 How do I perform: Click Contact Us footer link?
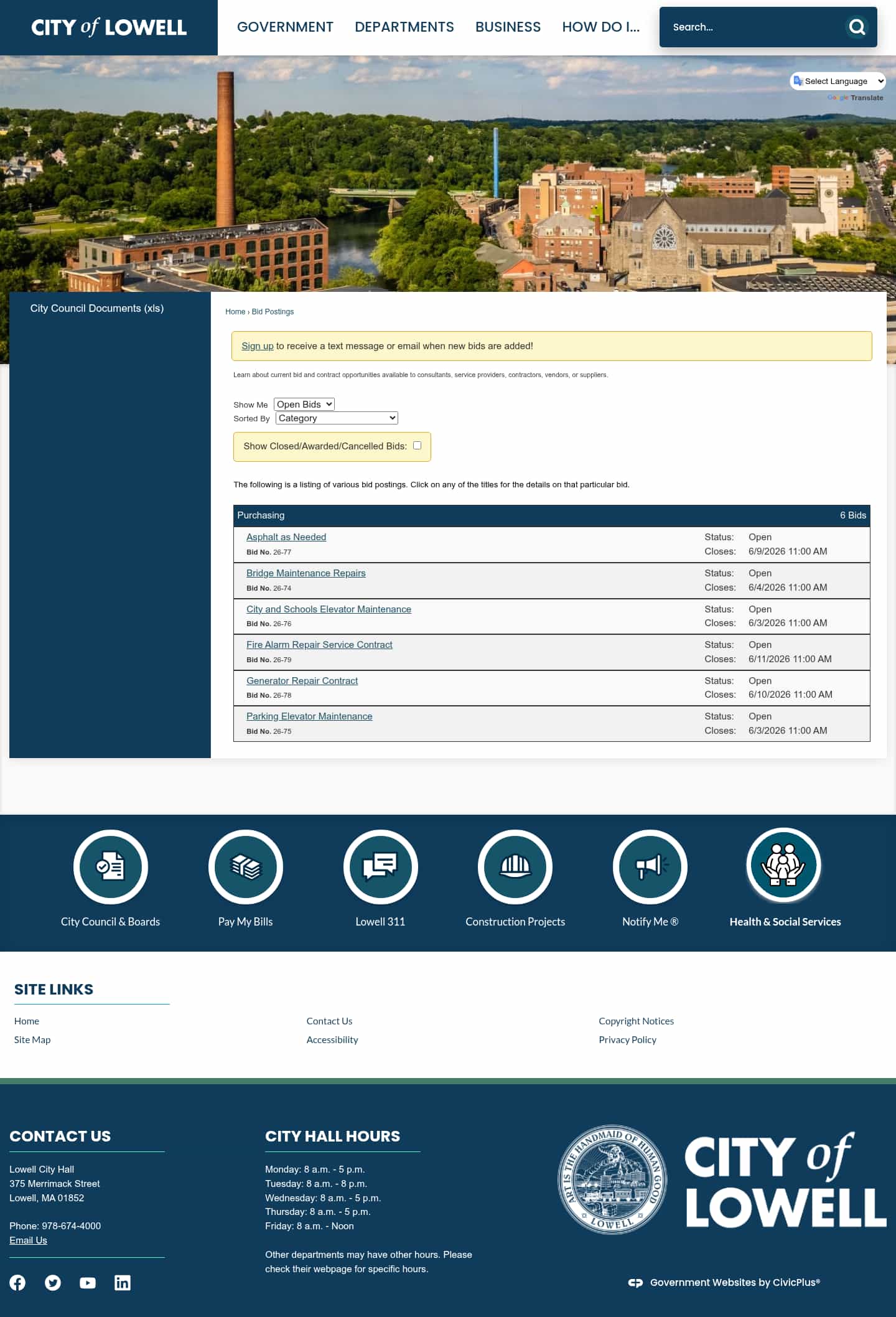(329, 1021)
